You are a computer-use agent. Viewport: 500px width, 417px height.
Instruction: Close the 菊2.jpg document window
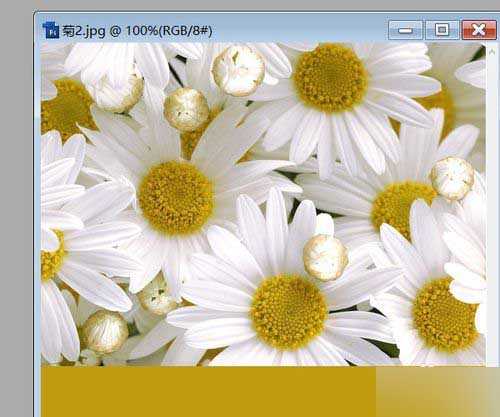click(479, 30)
